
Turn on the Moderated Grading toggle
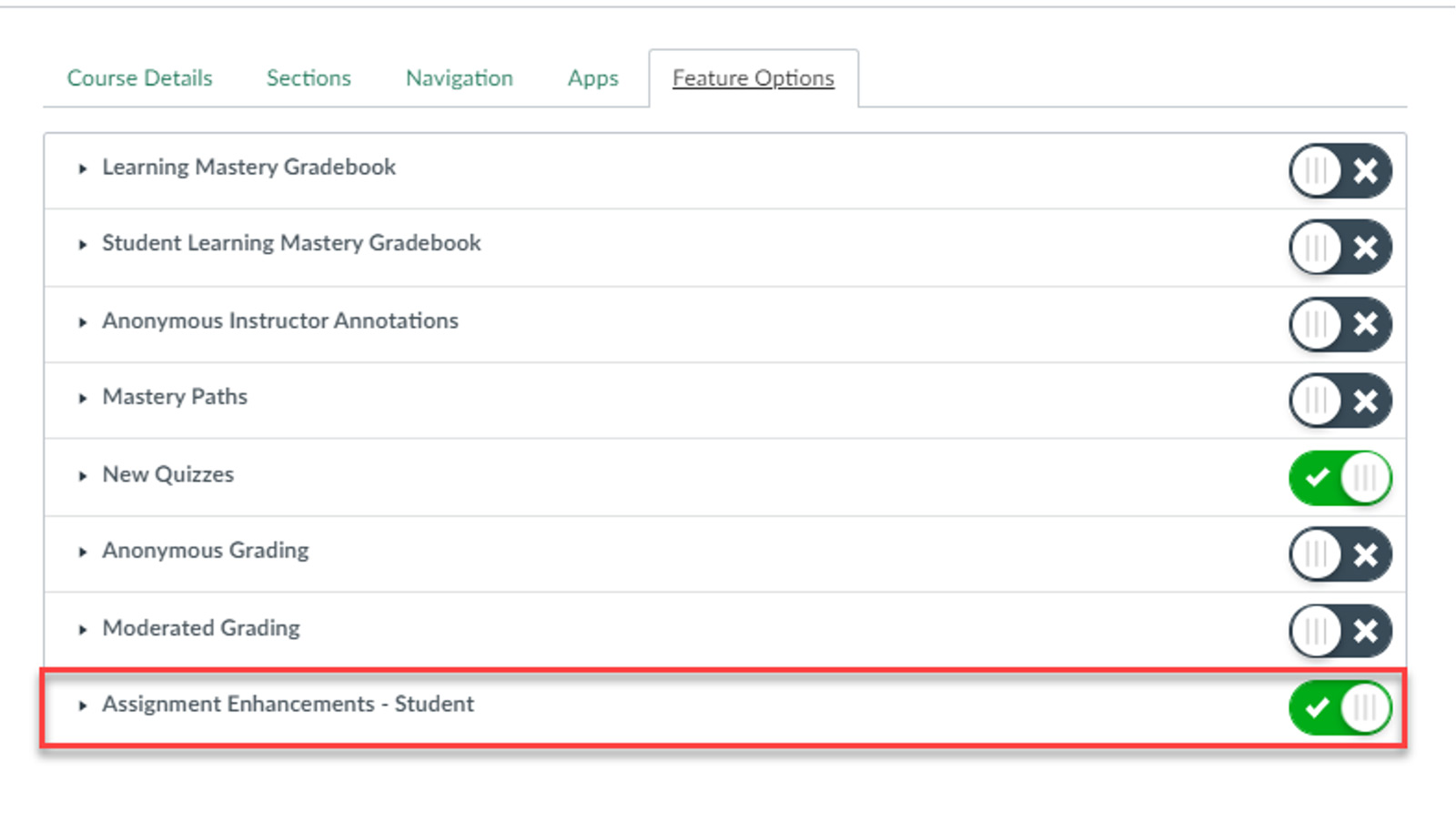click(1340, 631)
